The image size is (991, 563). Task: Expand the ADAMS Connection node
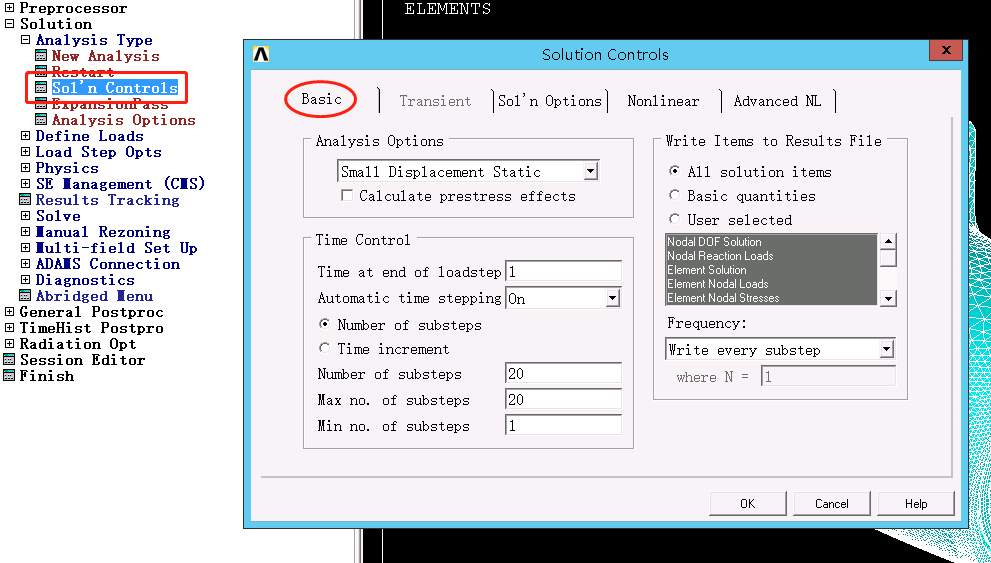25,263
